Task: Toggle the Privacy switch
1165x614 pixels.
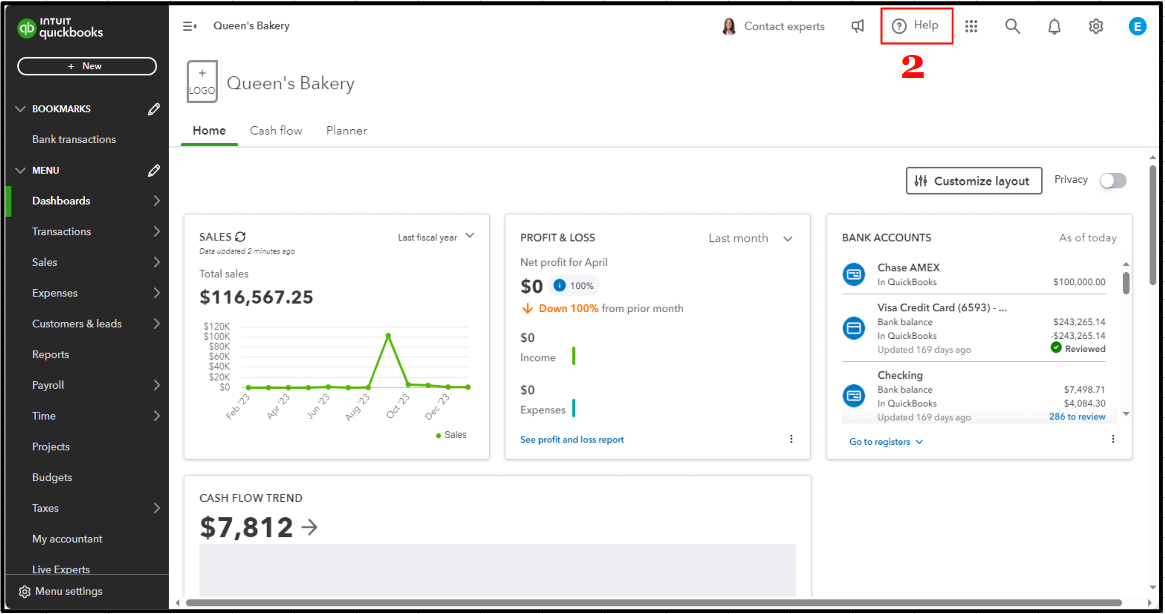Action: coord(1113,181)
